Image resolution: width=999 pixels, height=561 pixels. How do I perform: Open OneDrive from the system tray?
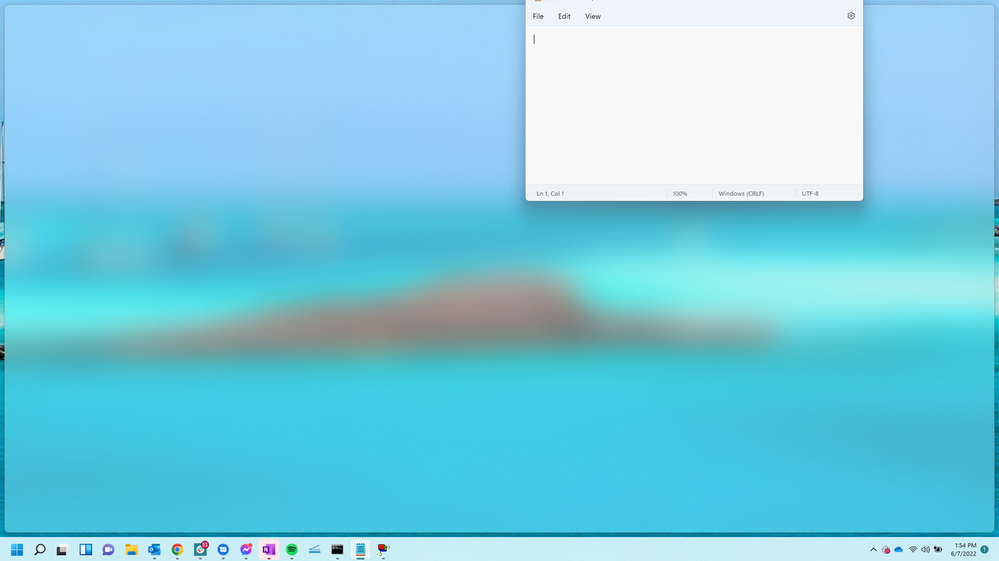[899, 550]
